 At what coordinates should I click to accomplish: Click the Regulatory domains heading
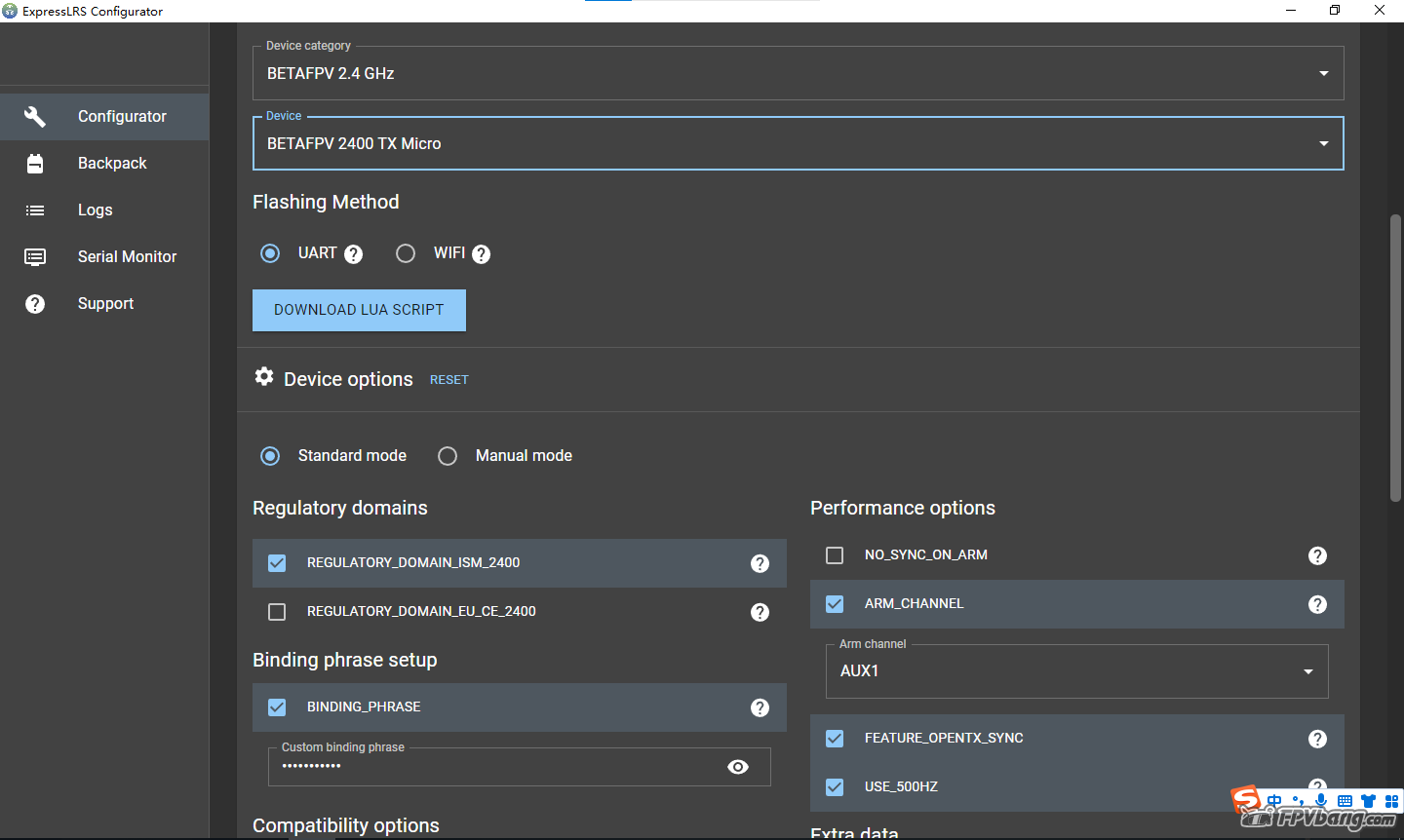click(340, 509)
